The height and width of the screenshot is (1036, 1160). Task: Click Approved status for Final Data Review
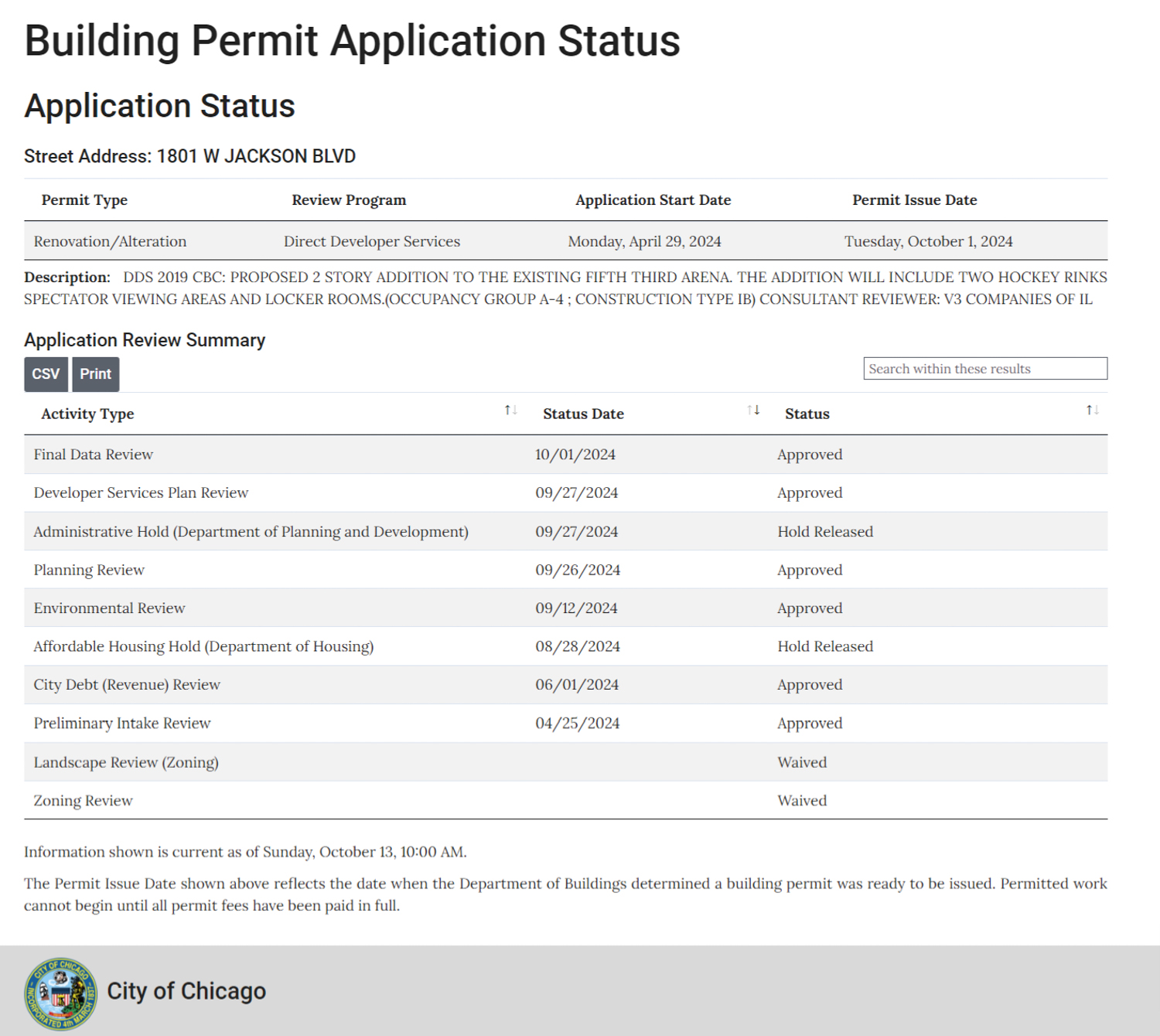(810, 455)
